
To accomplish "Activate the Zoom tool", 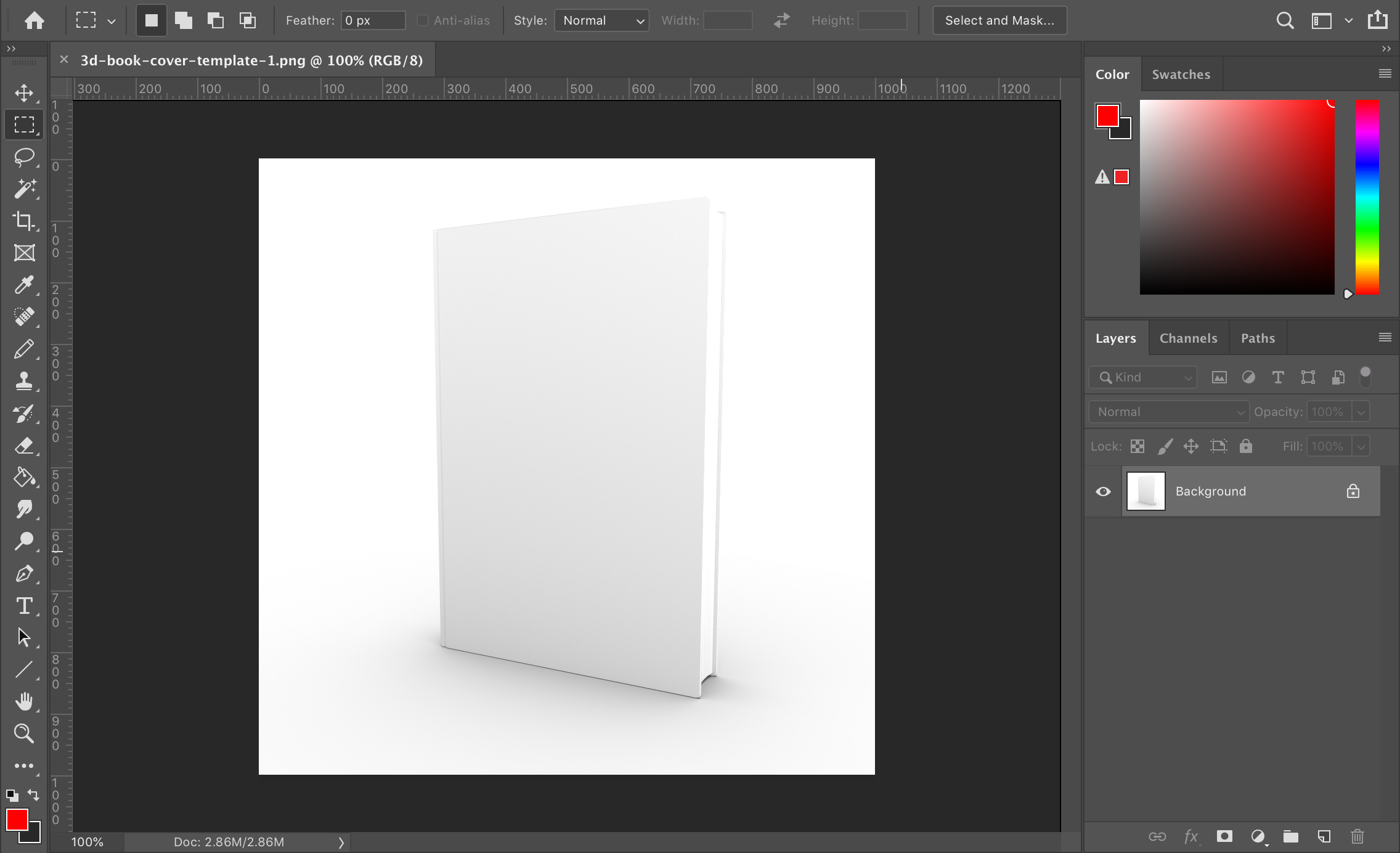I will [x=24, y=733].
